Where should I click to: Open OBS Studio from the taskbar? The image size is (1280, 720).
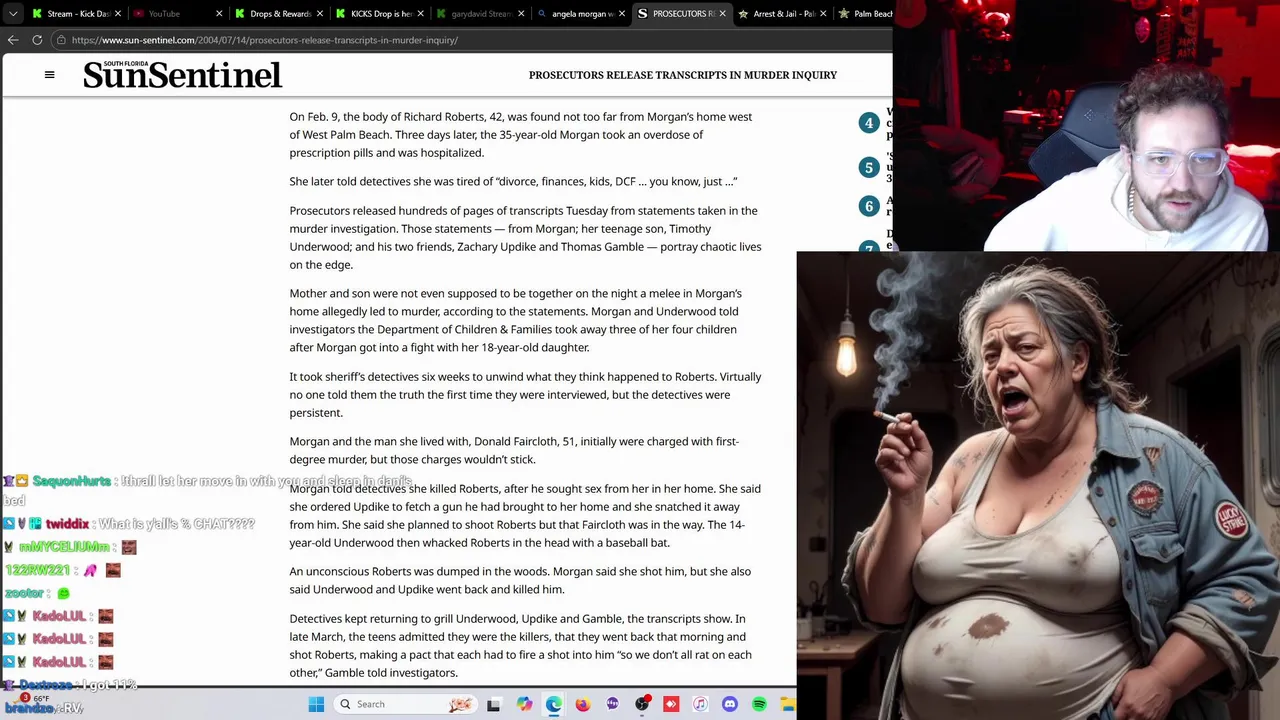[642, 704]
